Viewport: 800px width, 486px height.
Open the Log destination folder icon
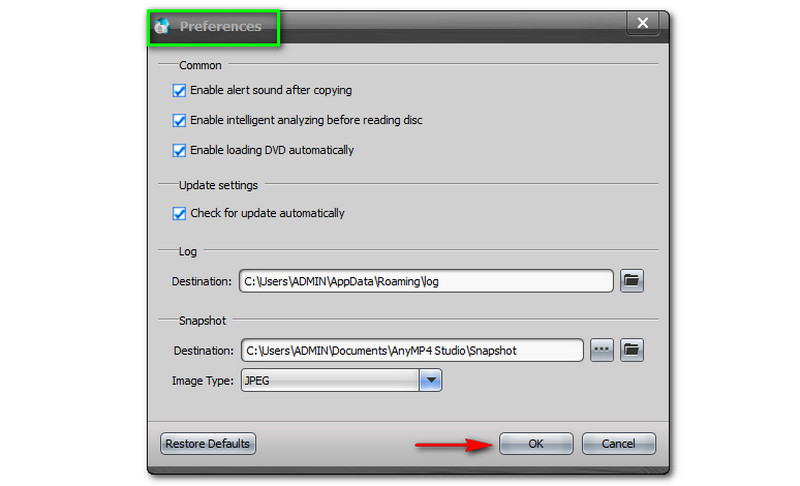(632, 281)
